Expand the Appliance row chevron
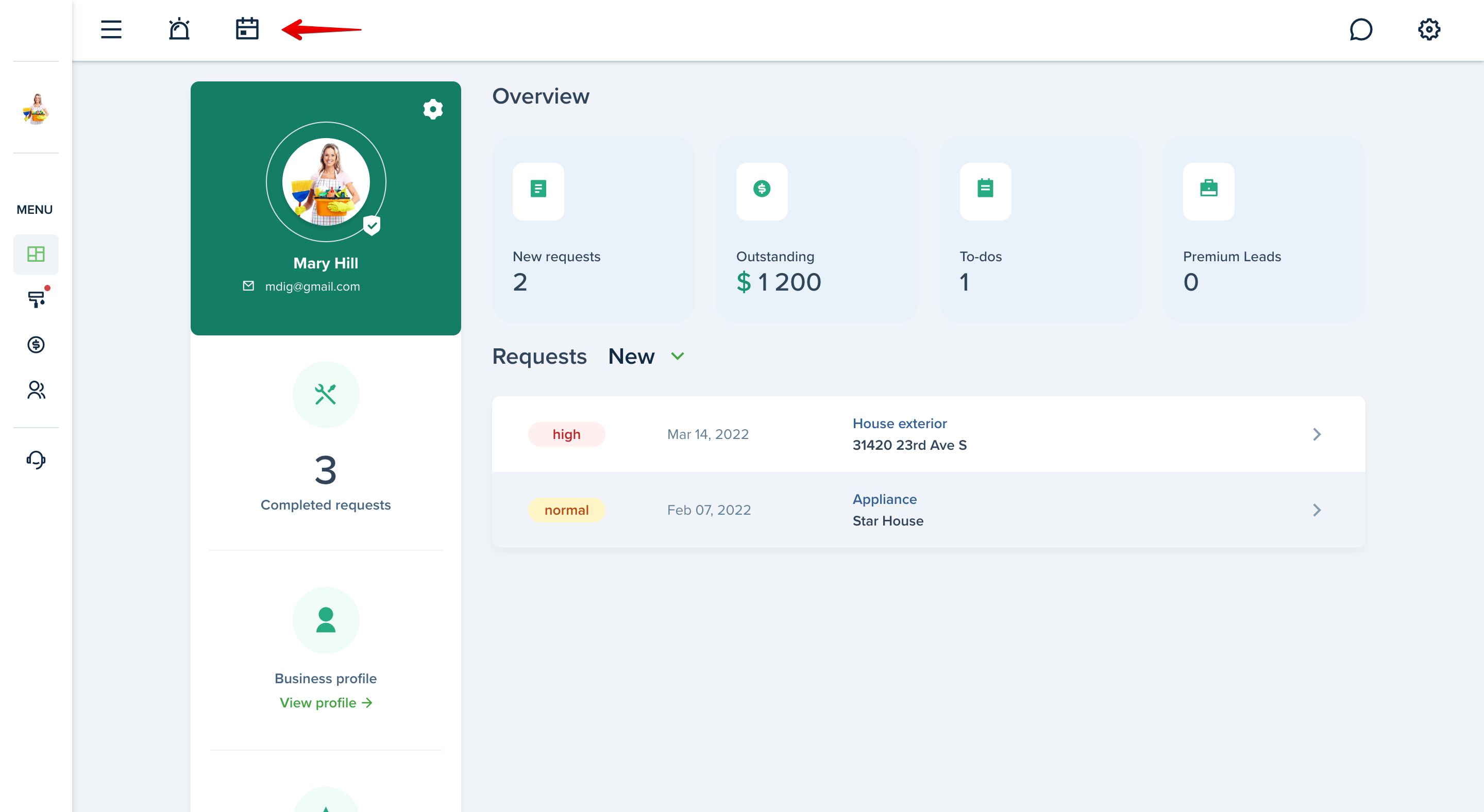The height and width of the screenshot is (812, 1484). 1317,510
